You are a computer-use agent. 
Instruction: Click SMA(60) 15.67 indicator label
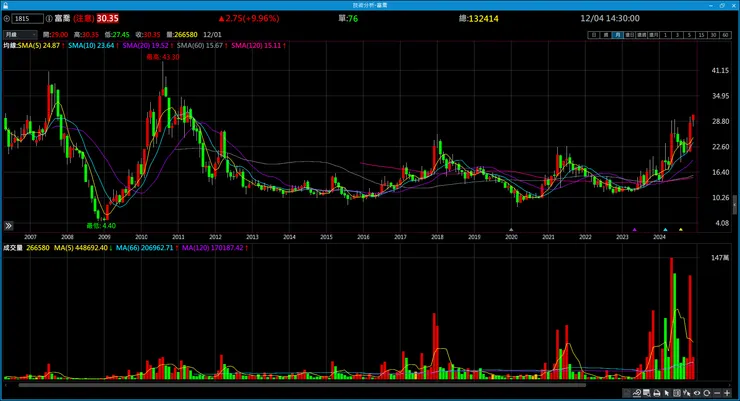pos(200,46)
